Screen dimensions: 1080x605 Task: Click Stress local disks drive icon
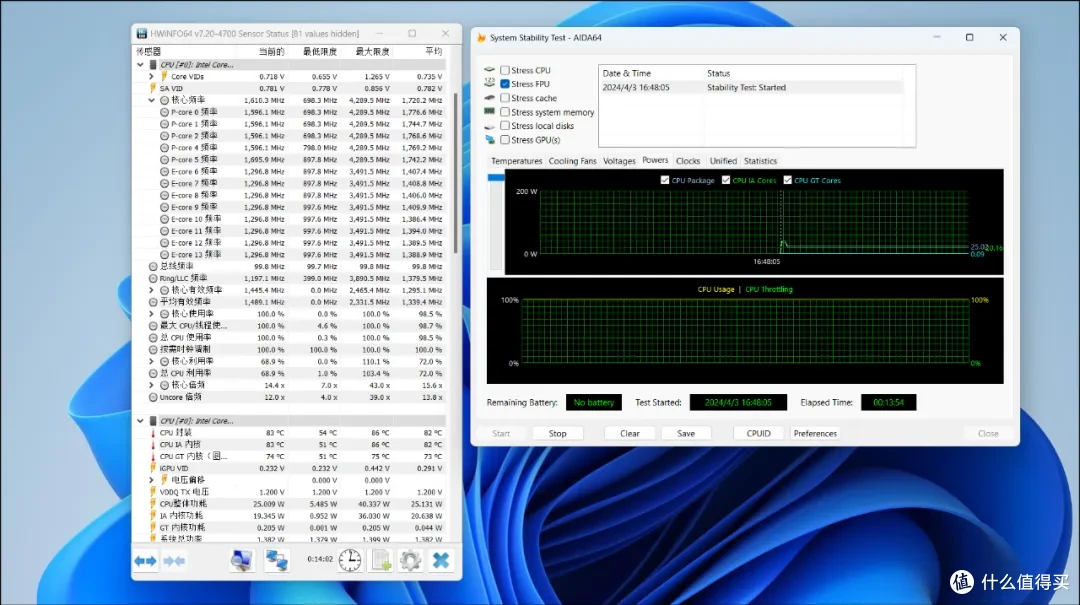[490, 126]
